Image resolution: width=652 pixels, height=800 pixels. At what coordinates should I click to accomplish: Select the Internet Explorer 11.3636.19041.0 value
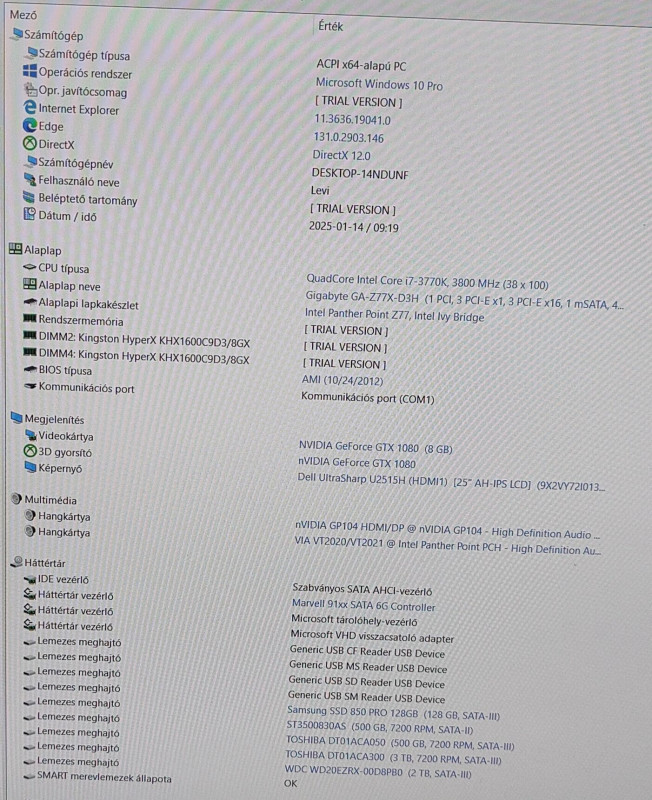[x=352, y=119]
